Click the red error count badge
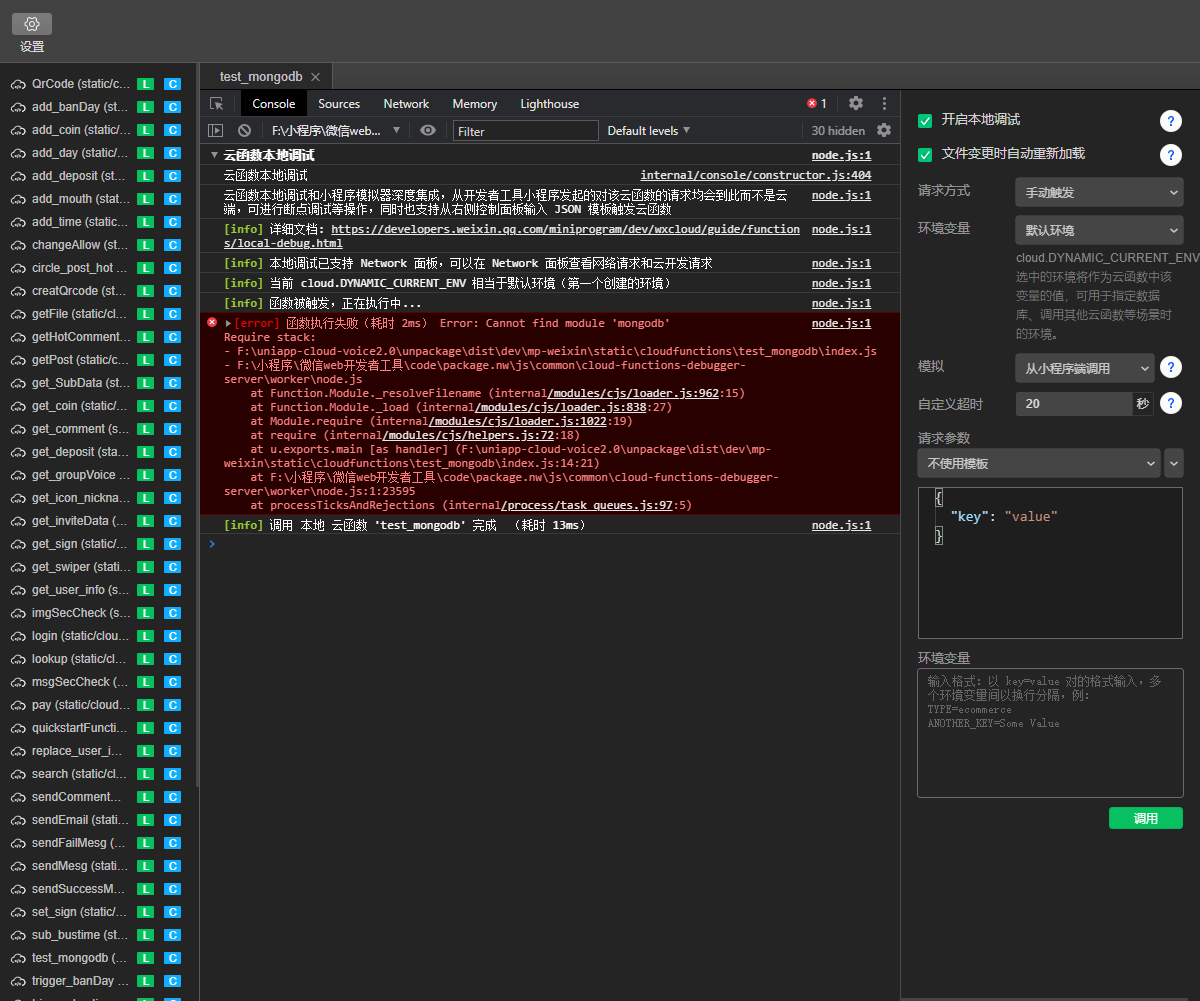This screenshot has width=1200, height=1001. [817, 103]
